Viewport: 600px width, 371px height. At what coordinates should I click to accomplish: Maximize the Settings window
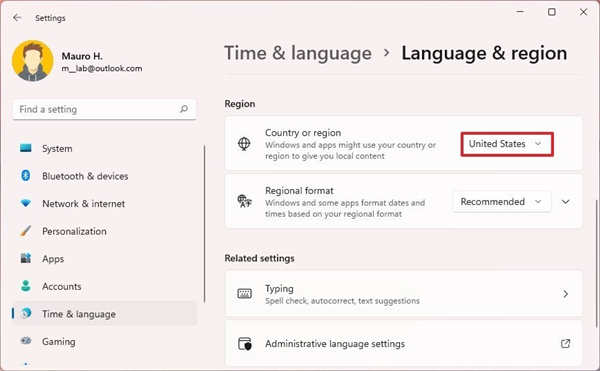coord(552,12)
